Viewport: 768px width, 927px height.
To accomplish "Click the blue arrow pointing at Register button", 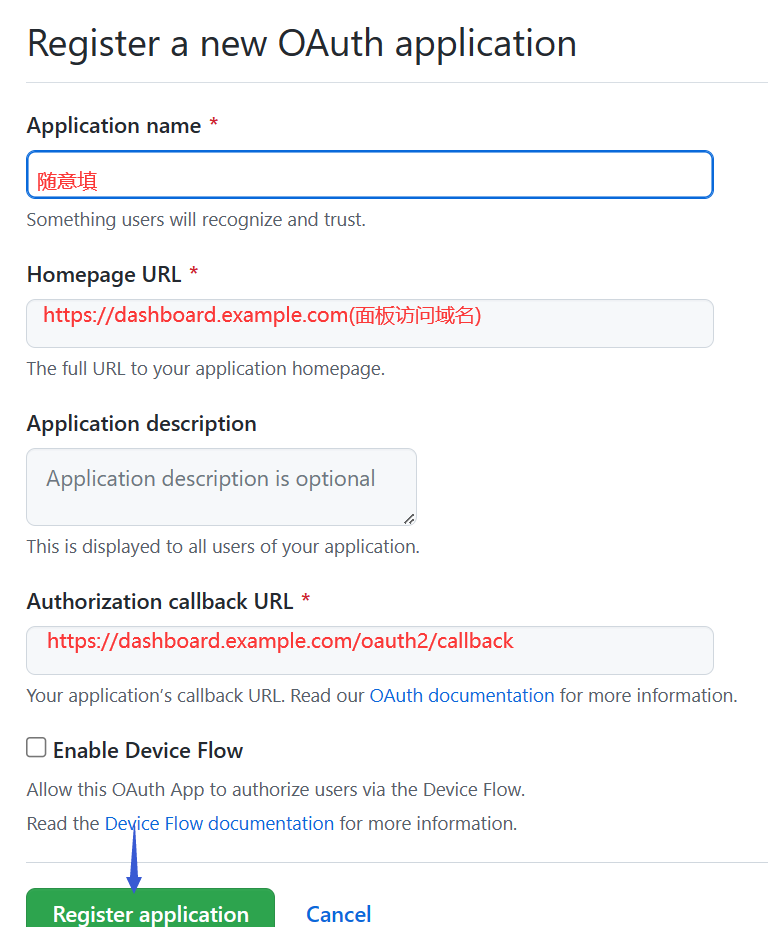I will click(x=134, y=860).
